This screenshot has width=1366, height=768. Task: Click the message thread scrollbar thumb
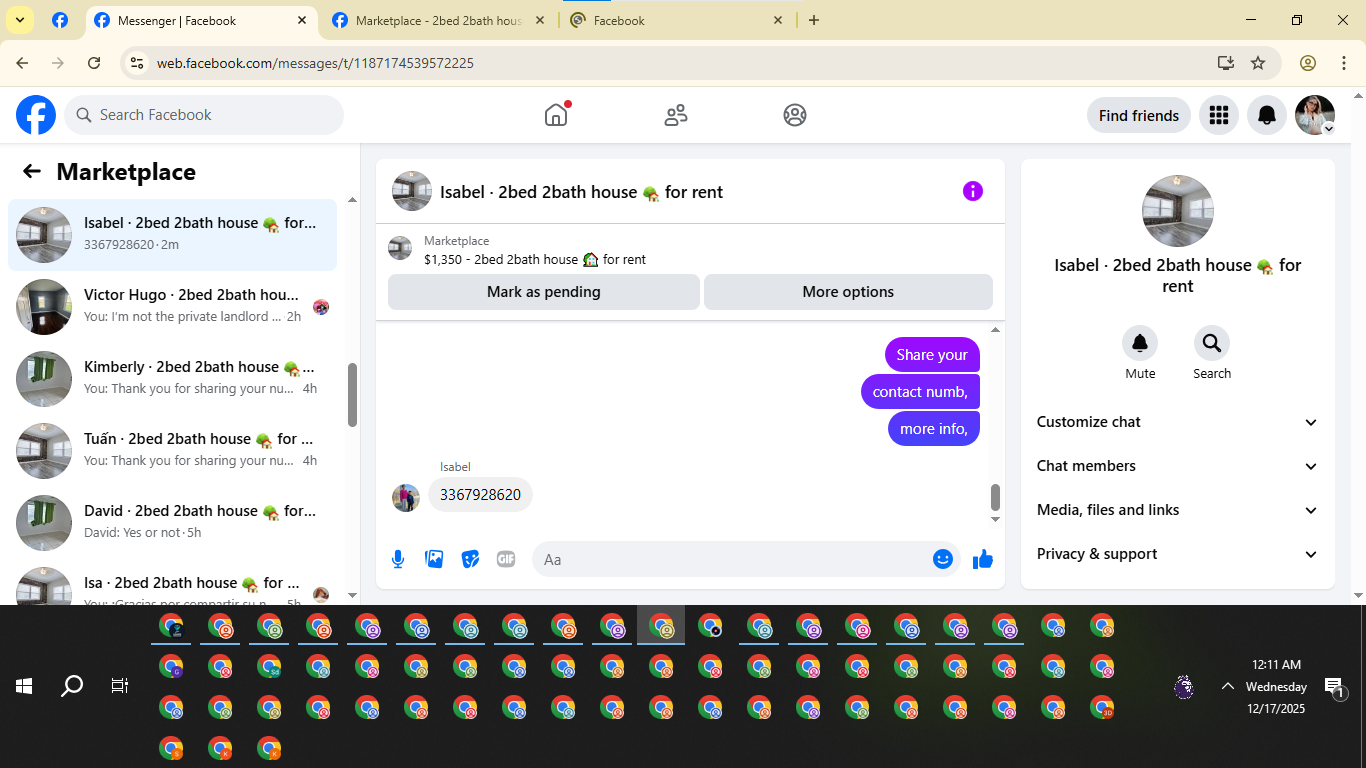click(995, 497)
